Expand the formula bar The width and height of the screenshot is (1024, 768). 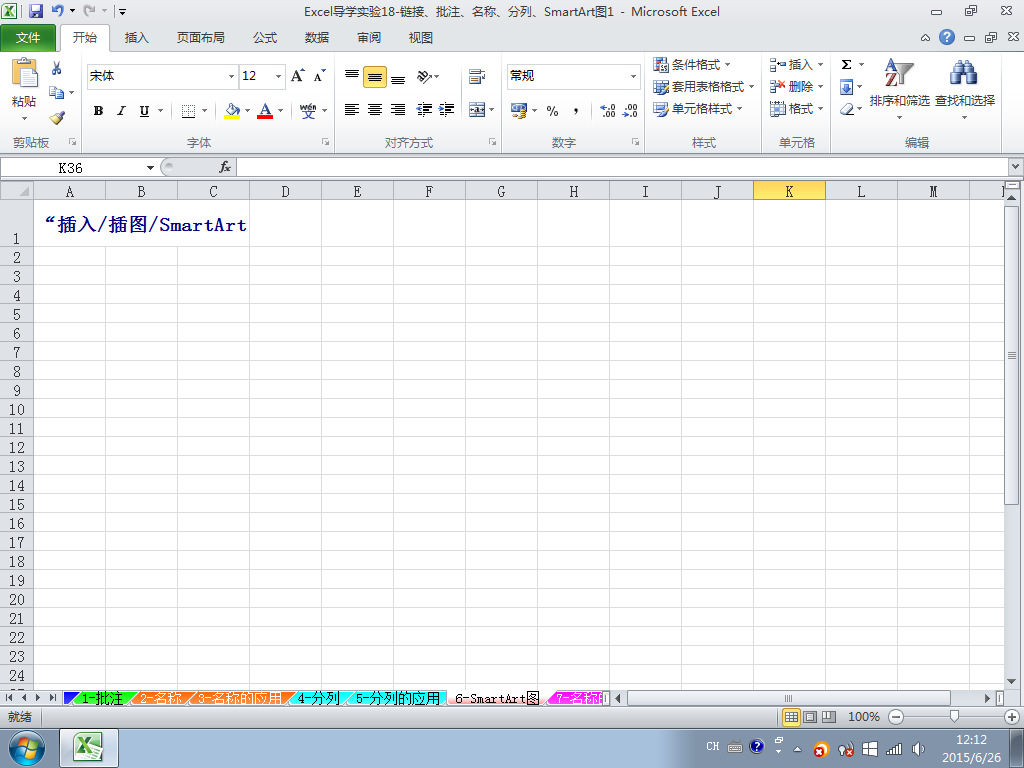coord(1016,167)
